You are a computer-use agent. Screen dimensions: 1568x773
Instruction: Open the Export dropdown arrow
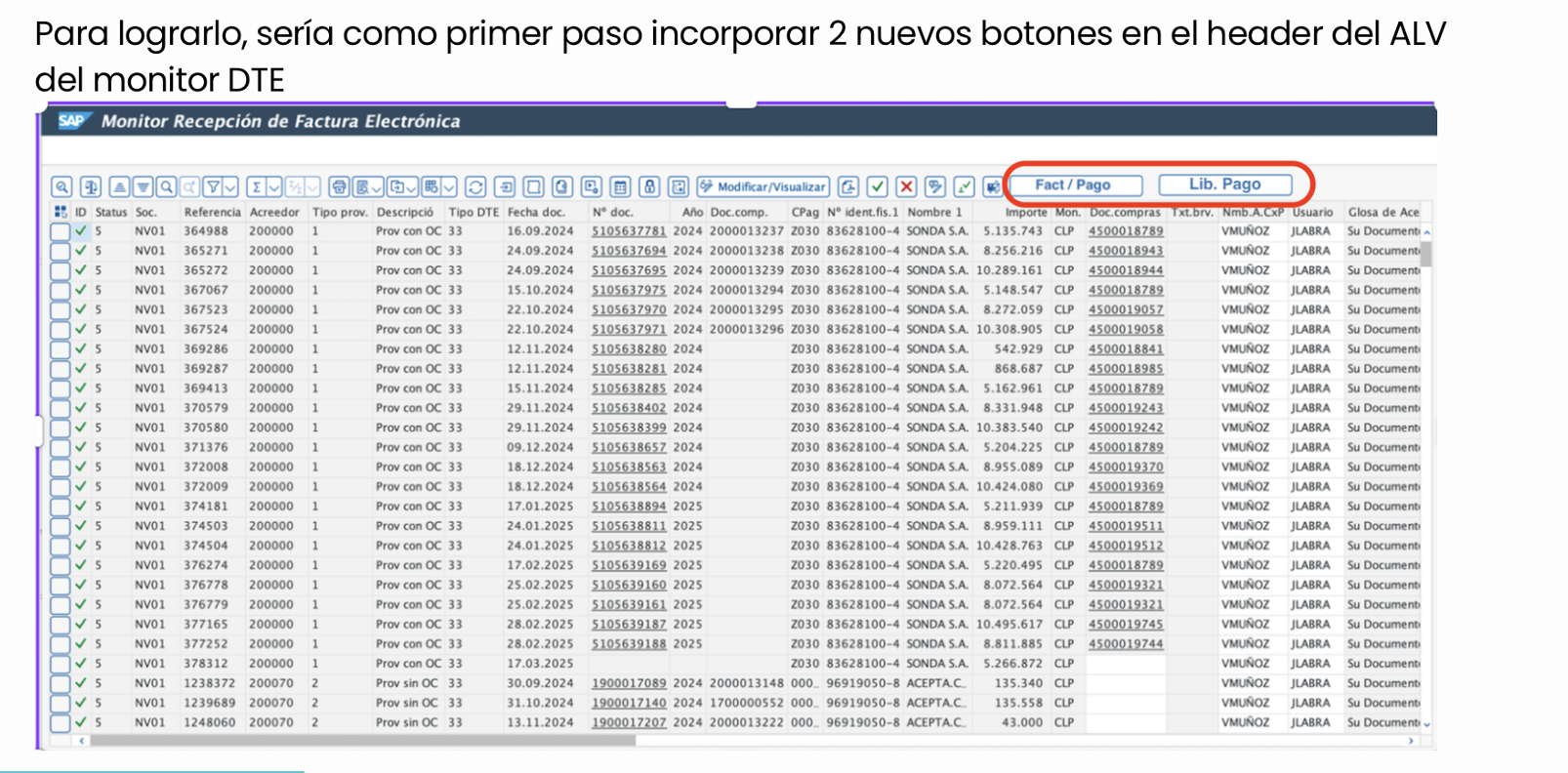point(411,186)
